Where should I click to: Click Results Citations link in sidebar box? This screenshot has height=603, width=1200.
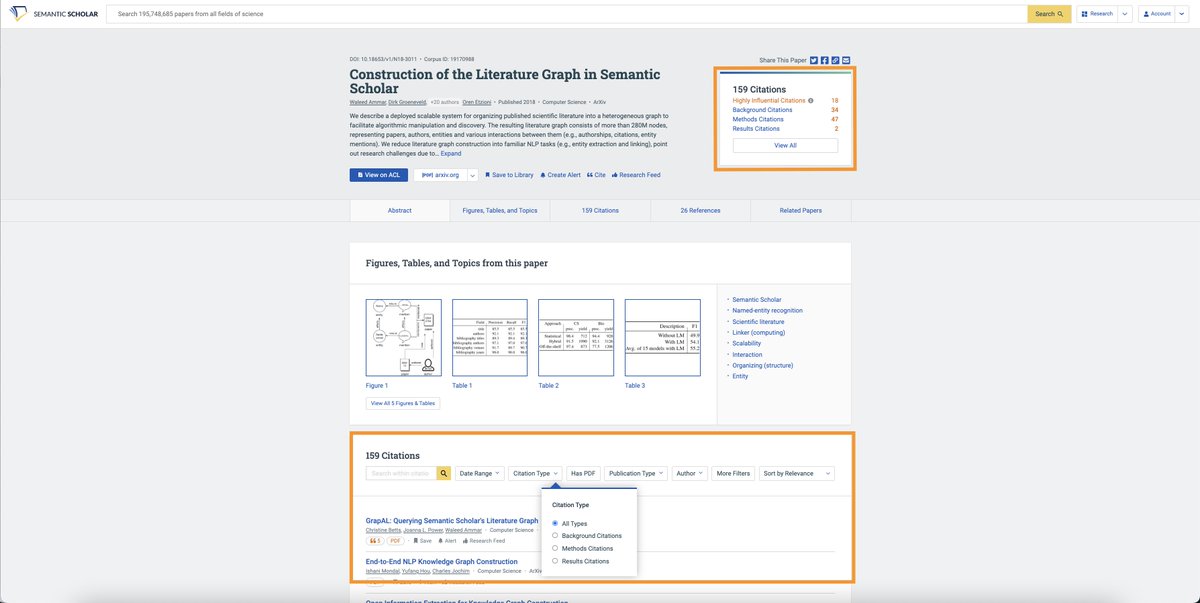click(x=756, y=129)
